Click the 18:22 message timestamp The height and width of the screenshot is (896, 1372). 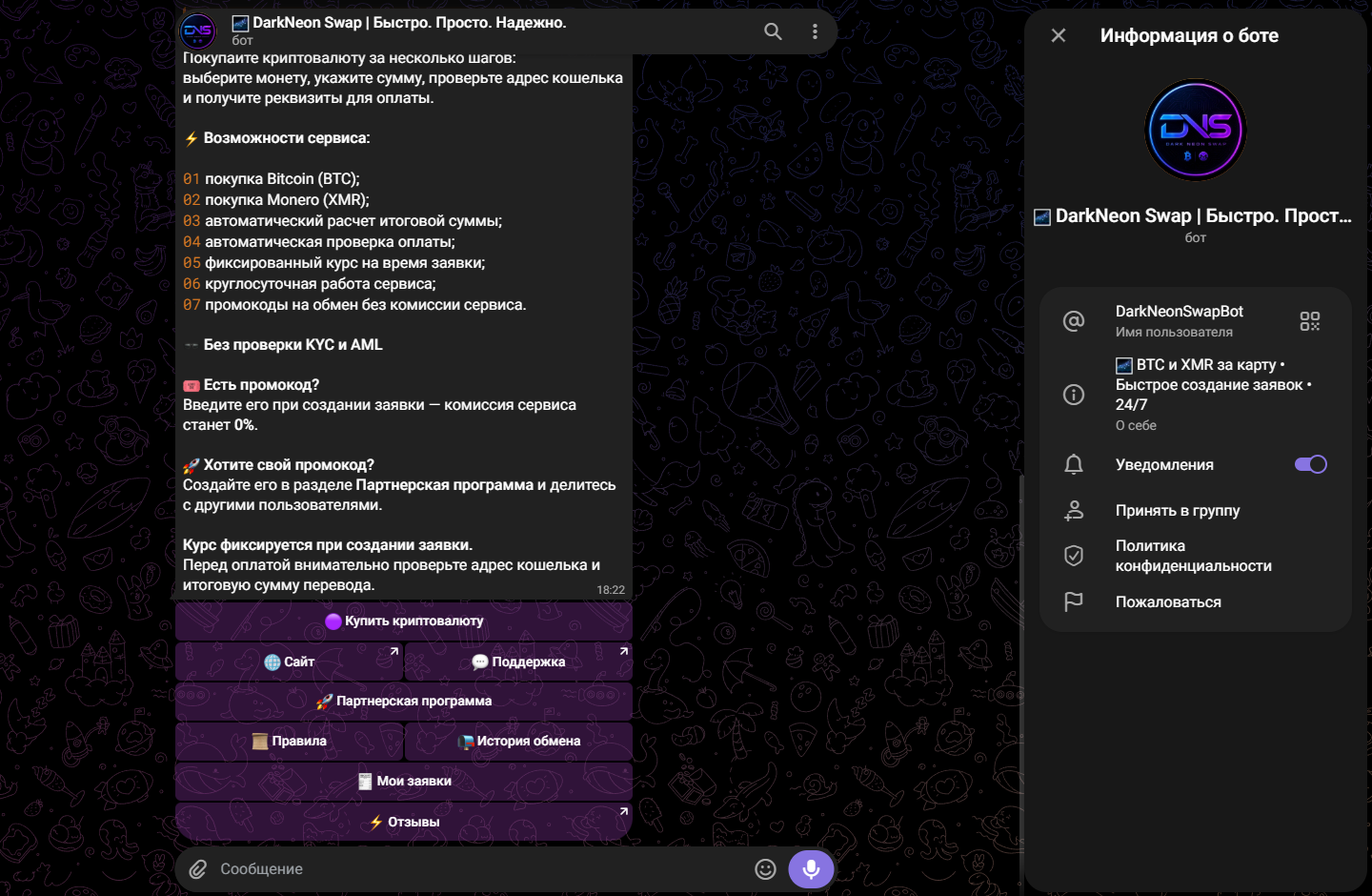click(x=611, y=590)
